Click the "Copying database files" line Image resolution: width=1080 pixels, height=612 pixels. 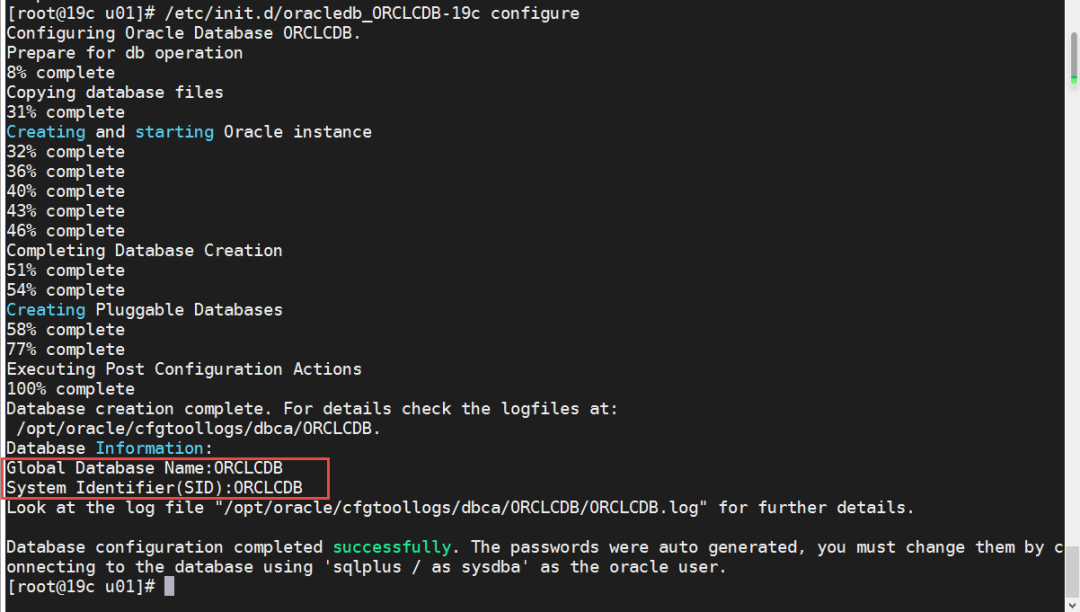tap(115, 92)
